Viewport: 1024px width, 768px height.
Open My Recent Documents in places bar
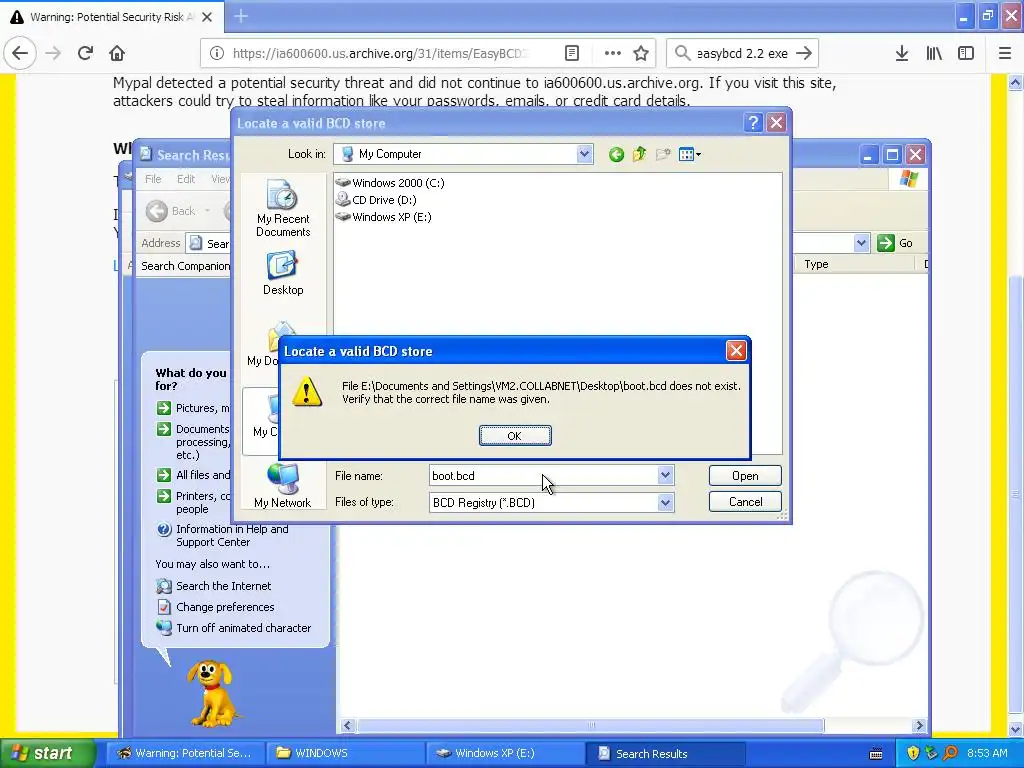pyautogui.click(x=283, y=209)
